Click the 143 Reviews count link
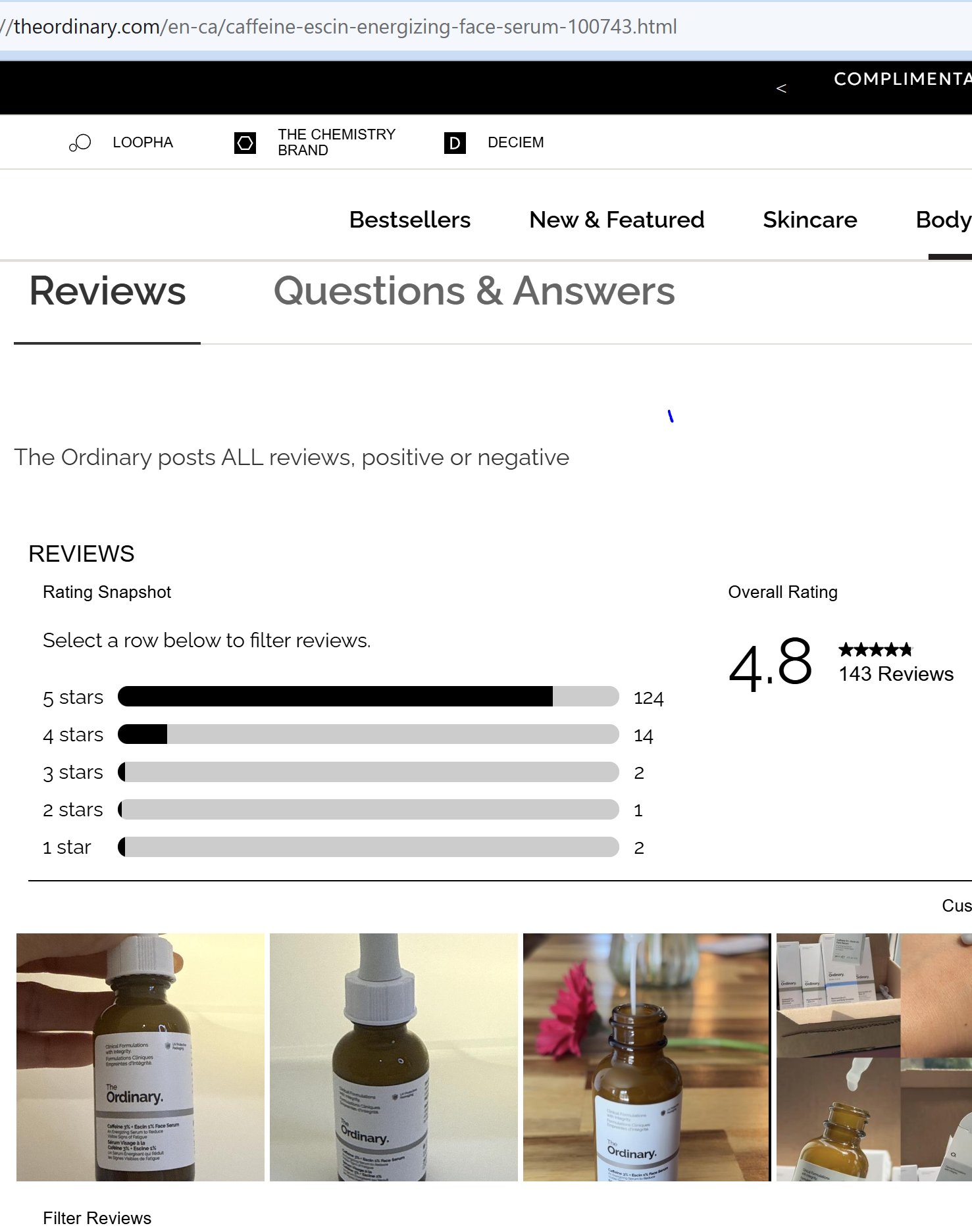The width and height of the screenshot is (972, 1232). tap(896, 674)
